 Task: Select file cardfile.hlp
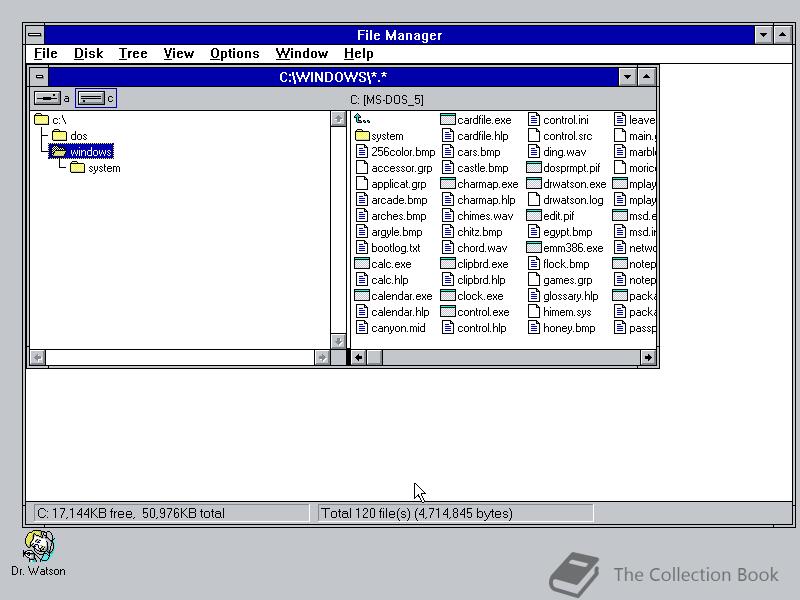(475, 136)
